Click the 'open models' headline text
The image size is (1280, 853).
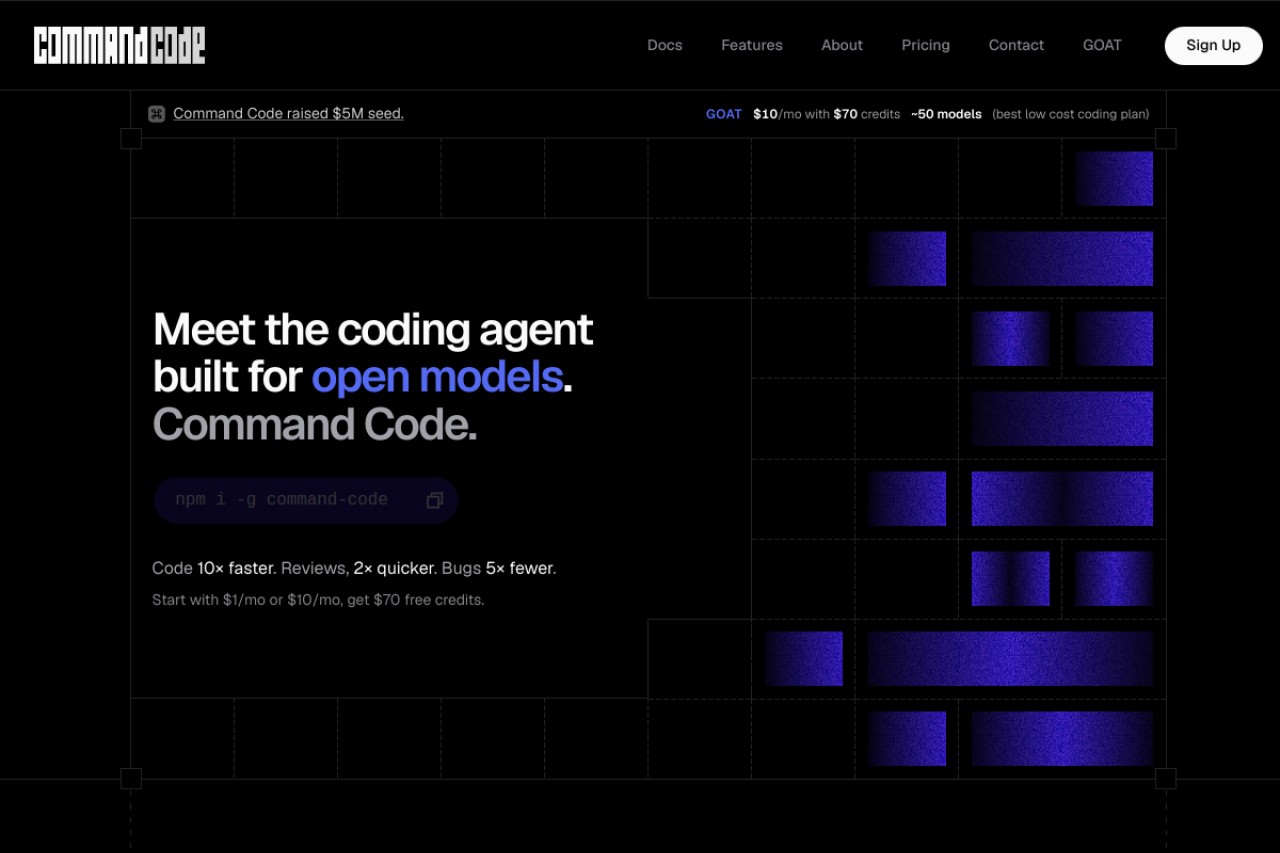click(437, 377)
